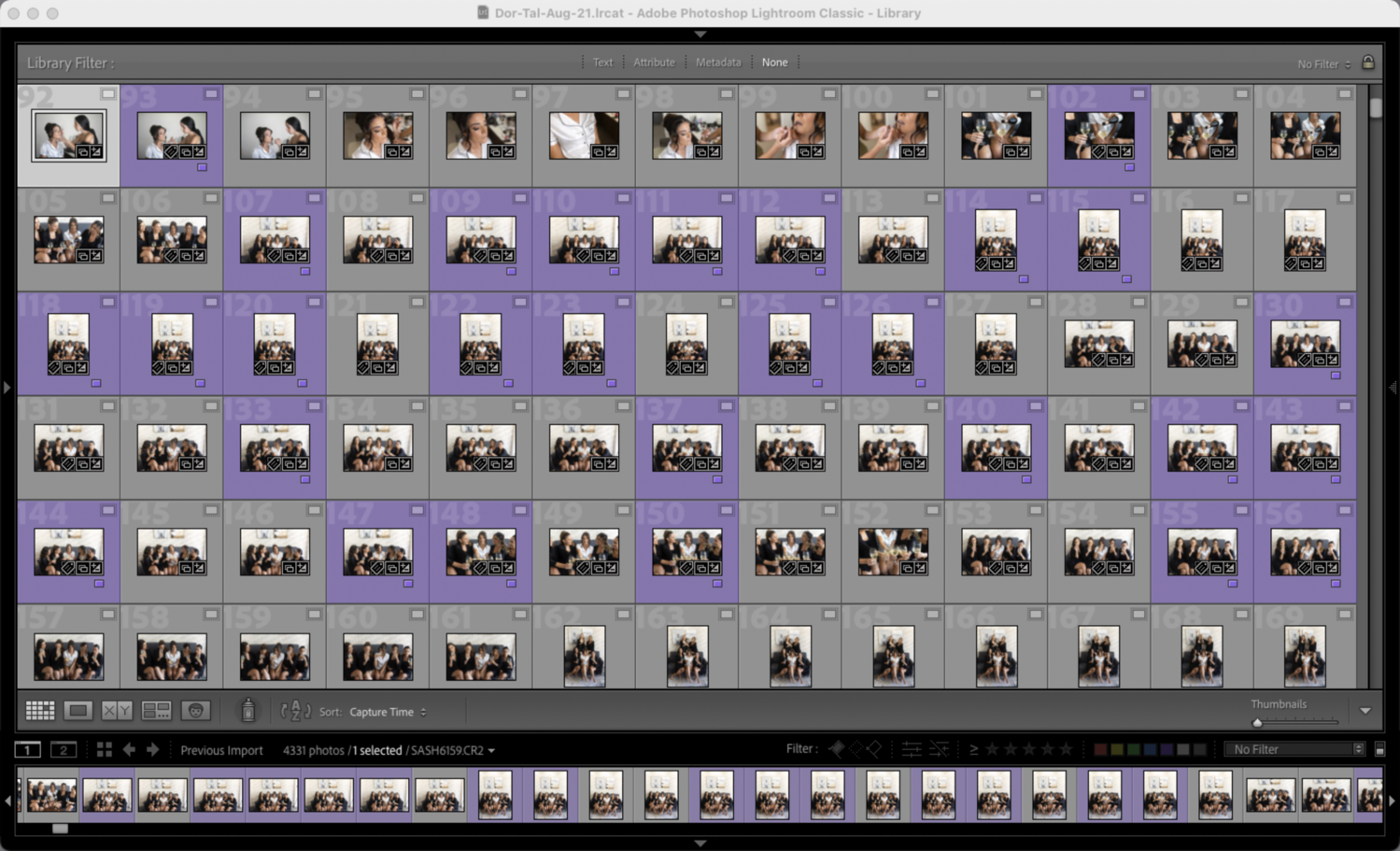Toggle the flag on photo cell 92
1400x851 pixels.
pyautogui.click(x=108, y=93)
